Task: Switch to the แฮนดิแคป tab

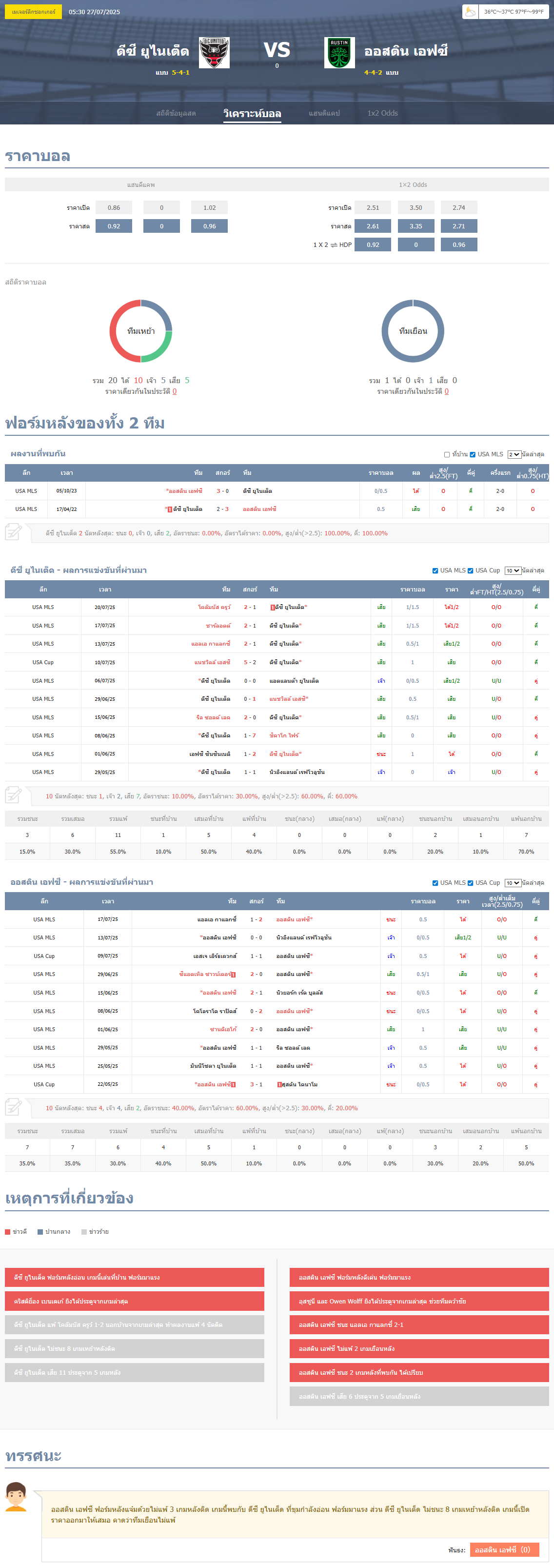Action: (324, 113)
